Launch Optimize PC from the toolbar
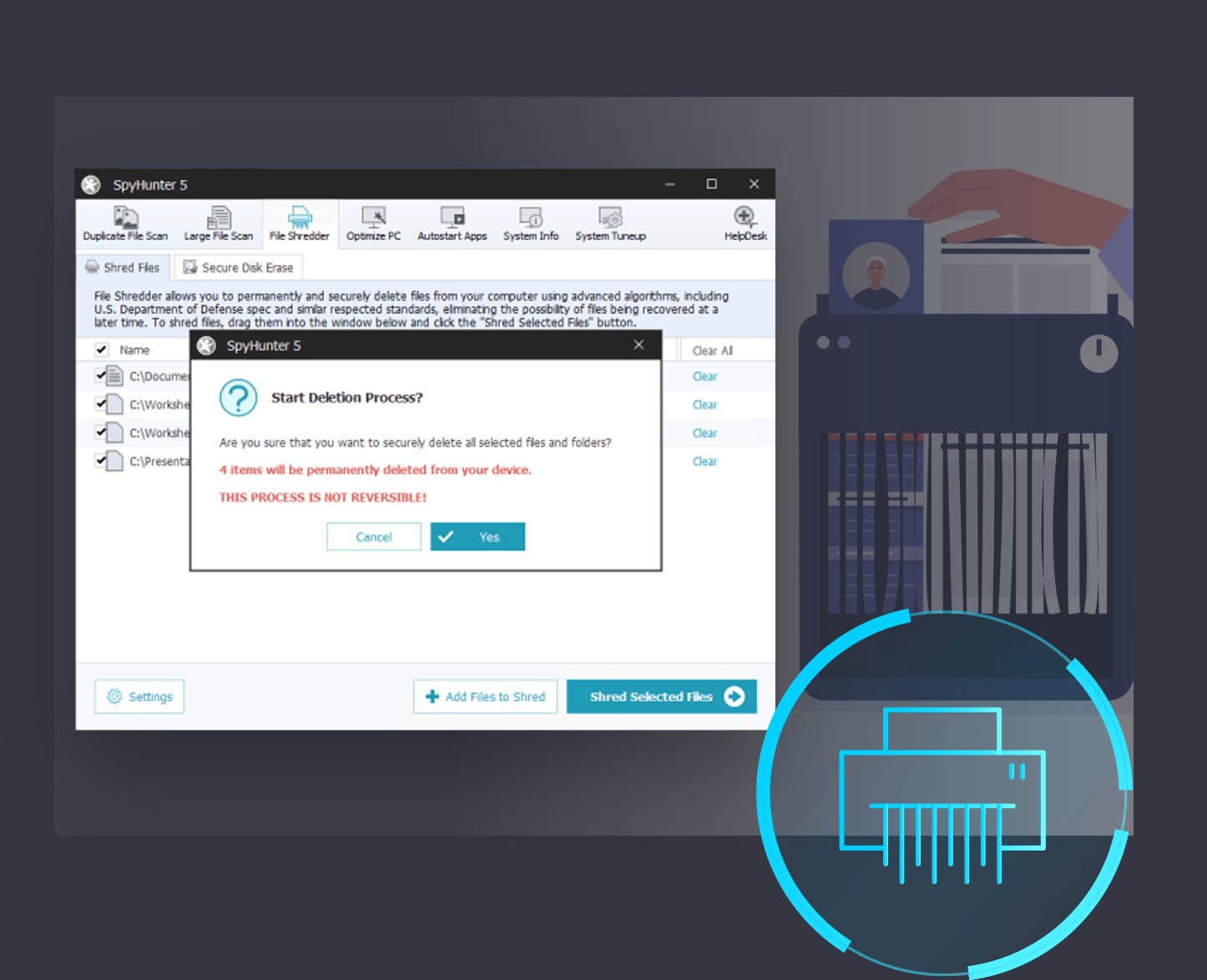 (x=372, y=222)
